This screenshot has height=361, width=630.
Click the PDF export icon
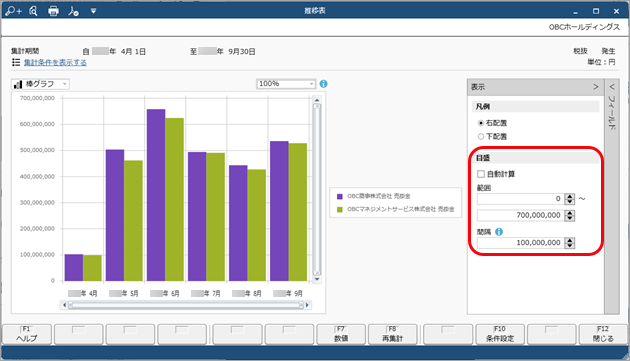tap(73, 11)
